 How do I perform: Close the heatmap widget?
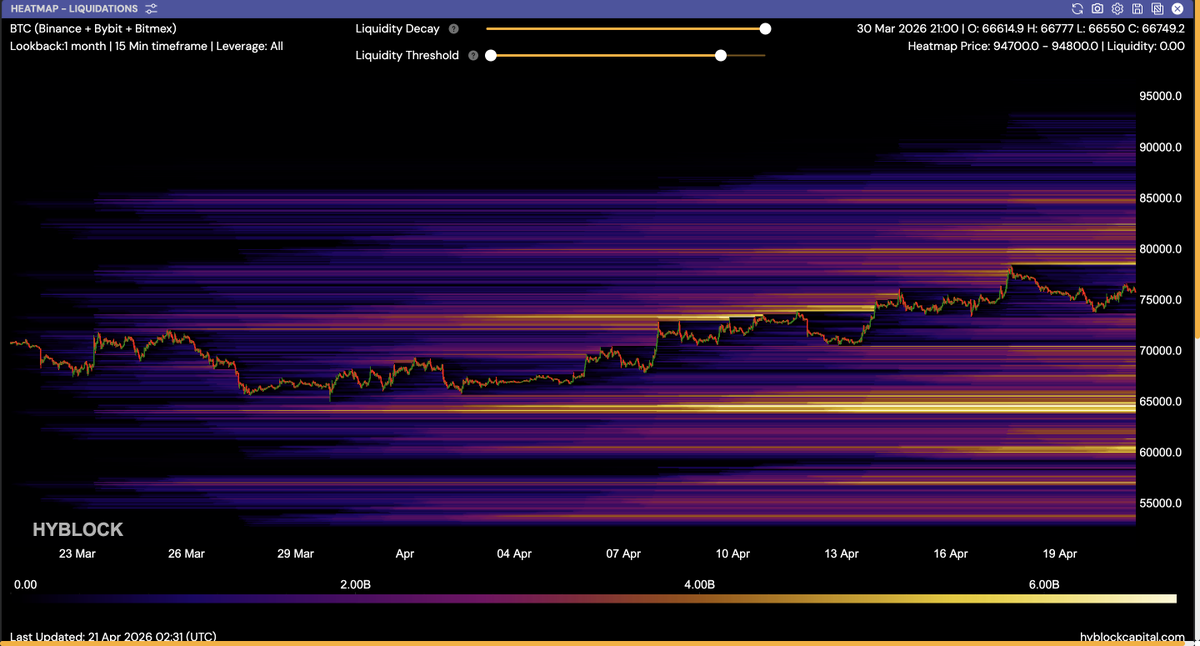pos(1177,9)
